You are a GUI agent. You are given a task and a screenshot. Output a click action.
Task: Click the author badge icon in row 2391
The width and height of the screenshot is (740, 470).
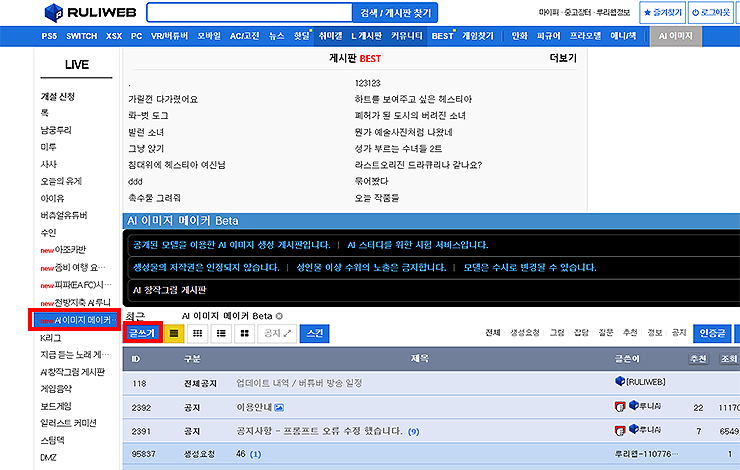point(620,430)
